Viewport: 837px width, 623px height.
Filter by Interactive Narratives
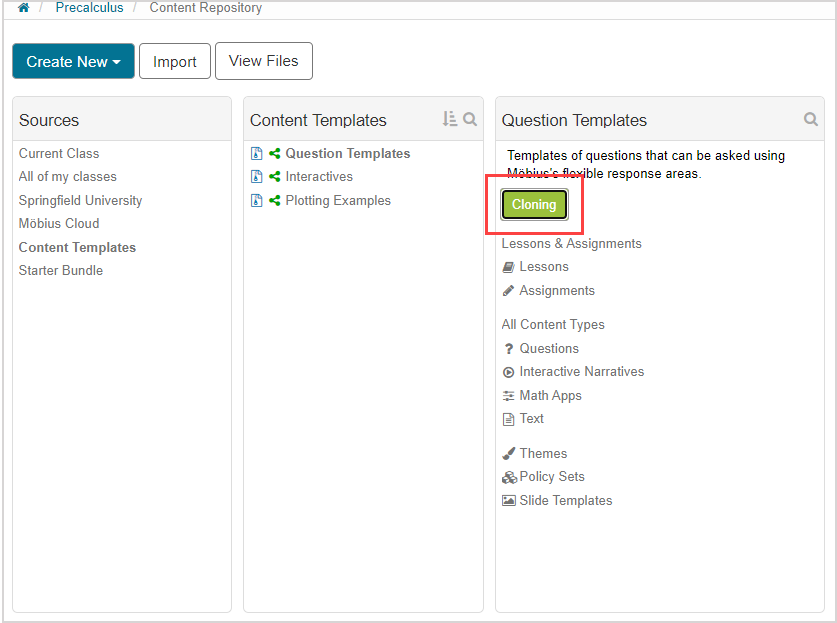click(x=581, y=372)
